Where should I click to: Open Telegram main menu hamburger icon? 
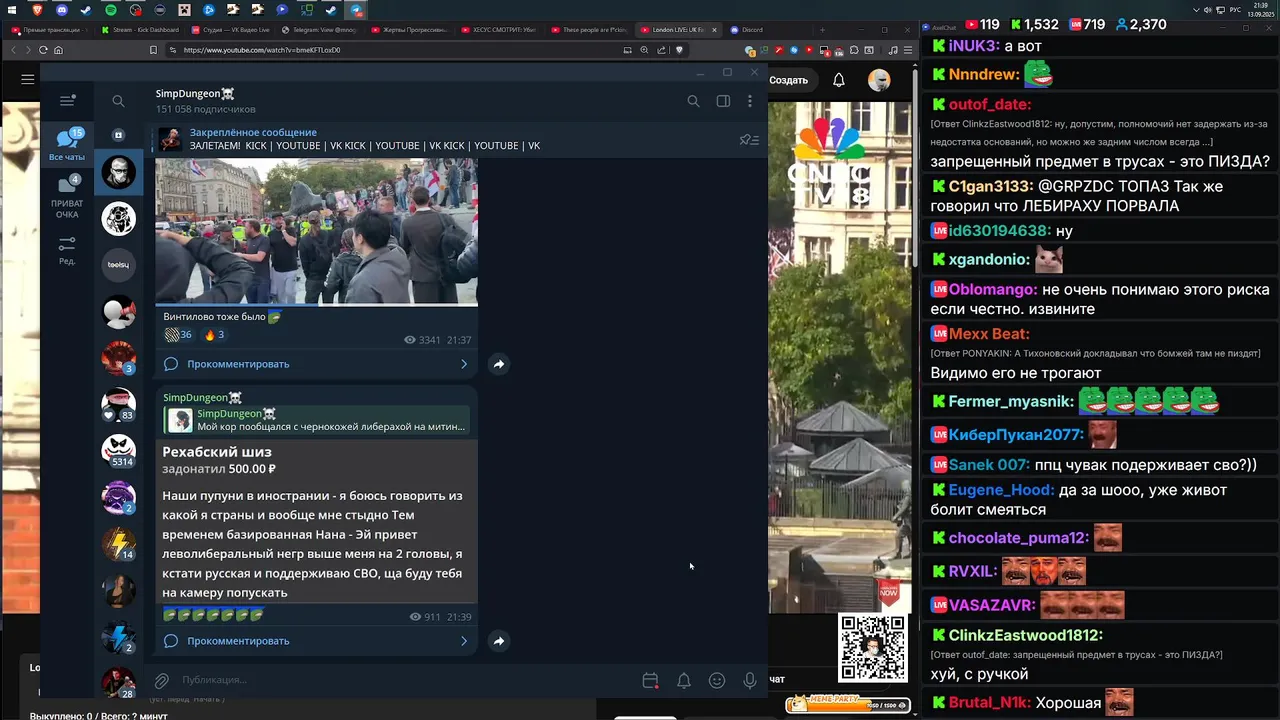67,100
